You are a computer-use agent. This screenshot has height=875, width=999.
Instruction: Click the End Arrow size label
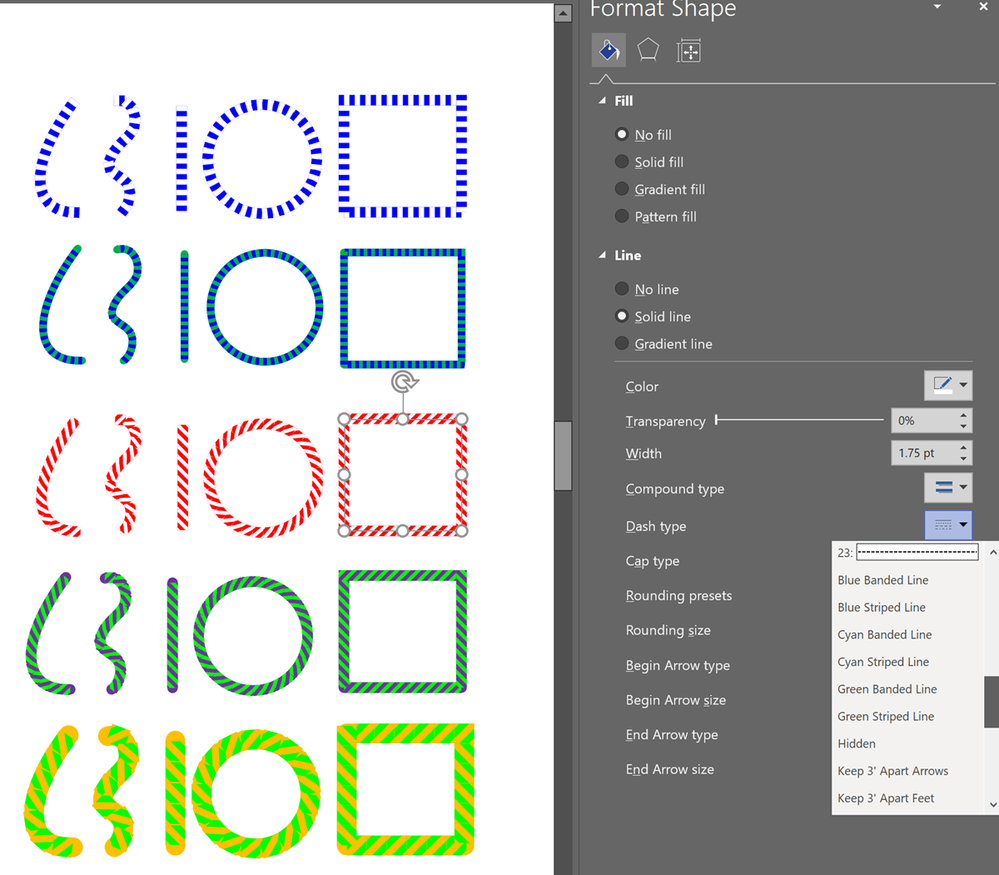[x=670, y=769]
